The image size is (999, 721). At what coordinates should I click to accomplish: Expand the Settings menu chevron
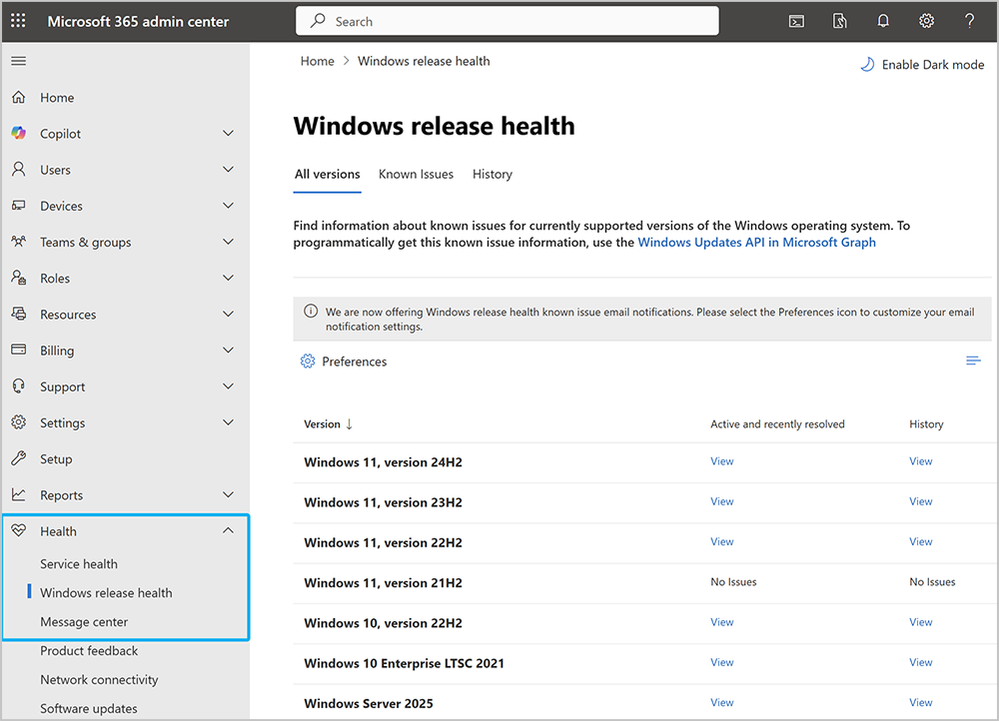coord(228,422)
